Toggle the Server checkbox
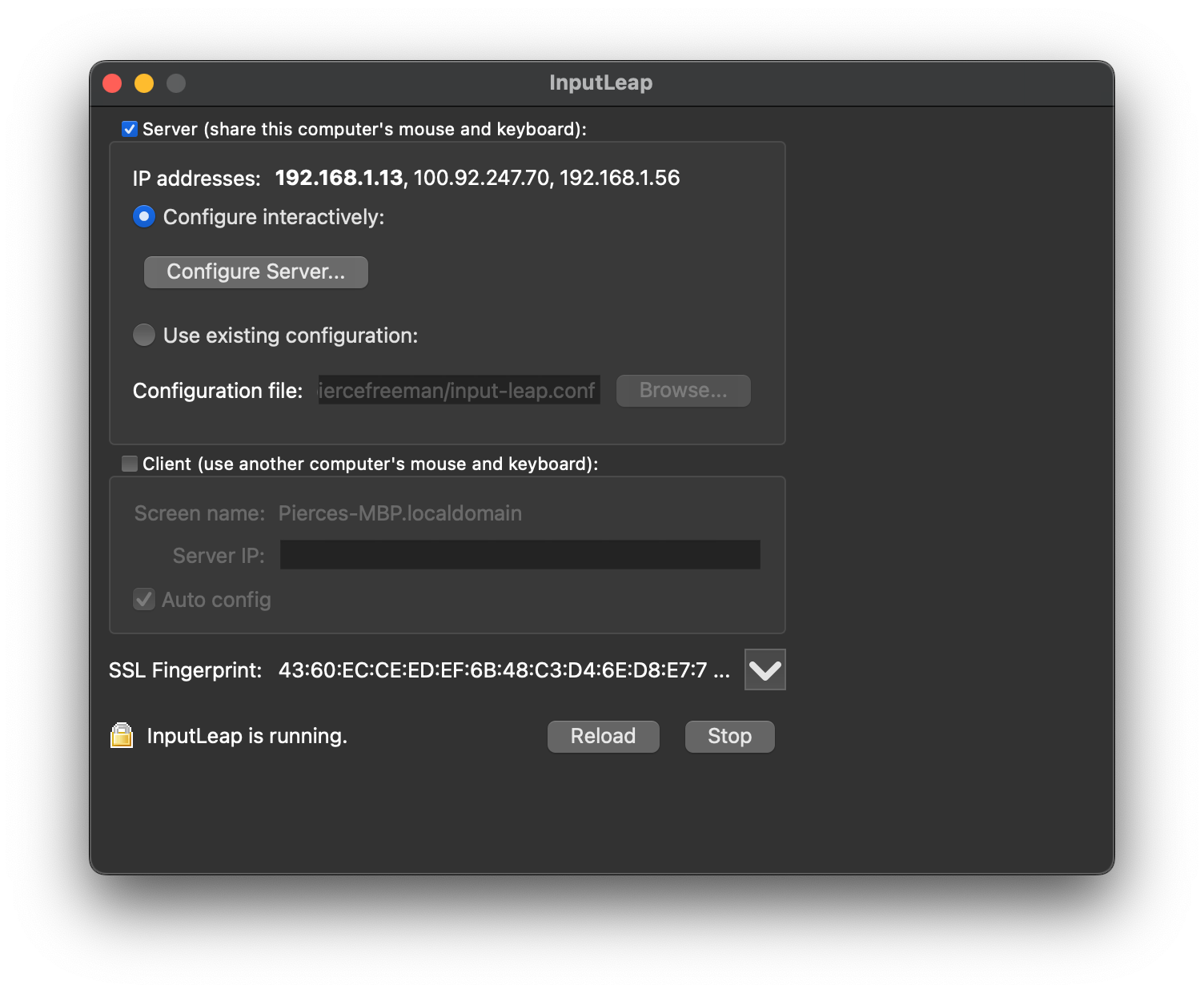1204x993 pixels. pos(130,129)
